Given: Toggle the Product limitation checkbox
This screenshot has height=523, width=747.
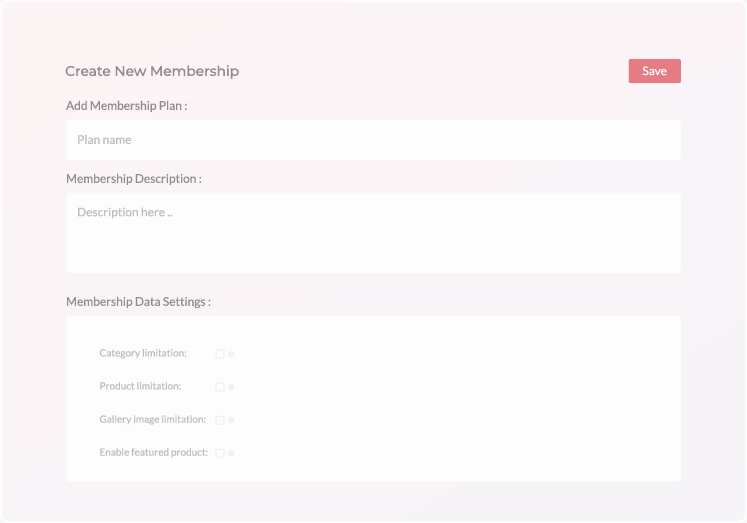Looking at the screenshot, I should click(220, 387).
